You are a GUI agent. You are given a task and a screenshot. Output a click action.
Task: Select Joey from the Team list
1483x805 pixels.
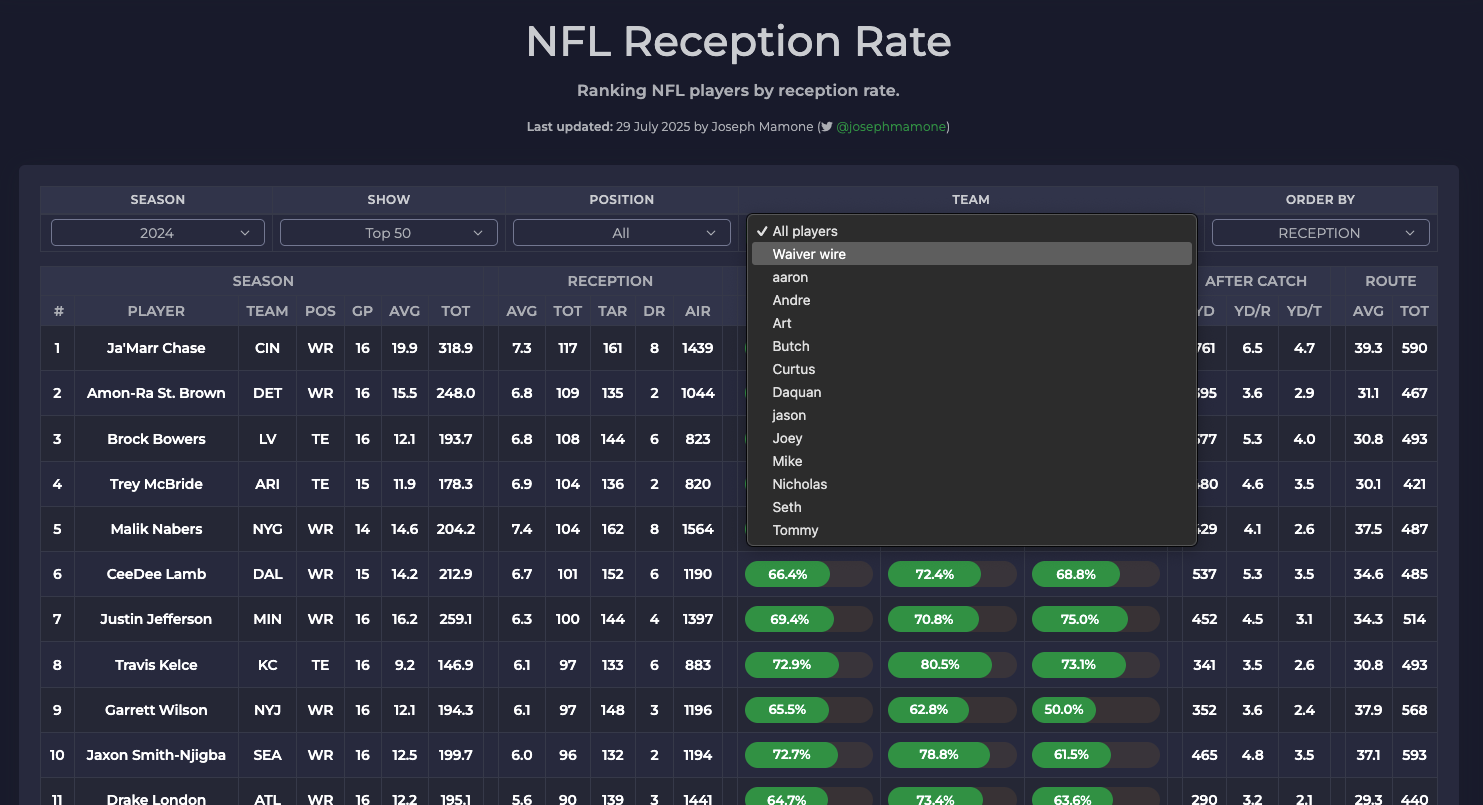[x=971, y=438]
